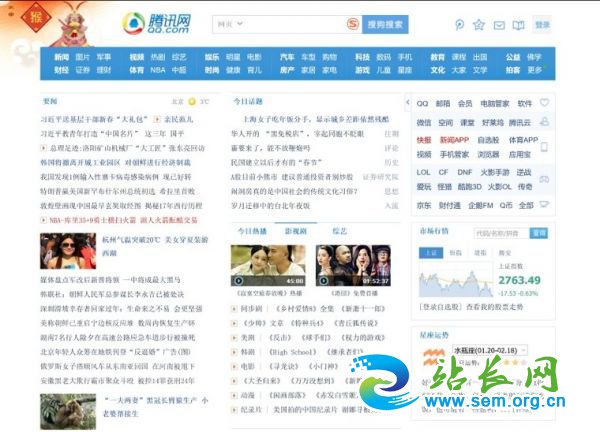
Task: Click the video icon before 韩剧 row
Action: 234,352
